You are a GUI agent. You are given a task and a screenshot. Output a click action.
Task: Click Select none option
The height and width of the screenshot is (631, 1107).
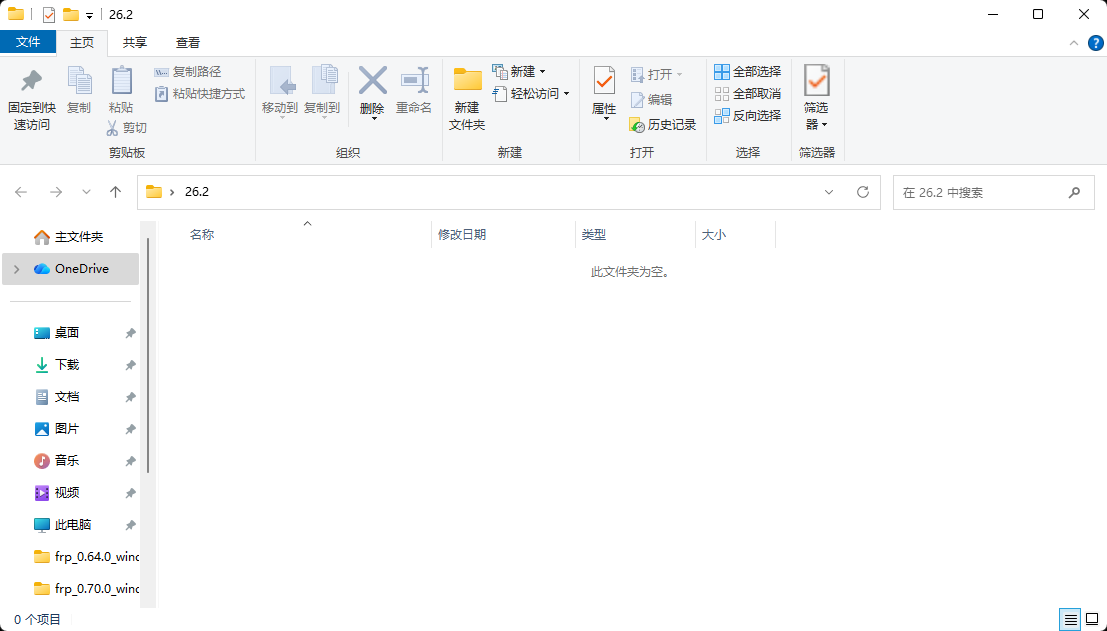(x=748, y=94)
